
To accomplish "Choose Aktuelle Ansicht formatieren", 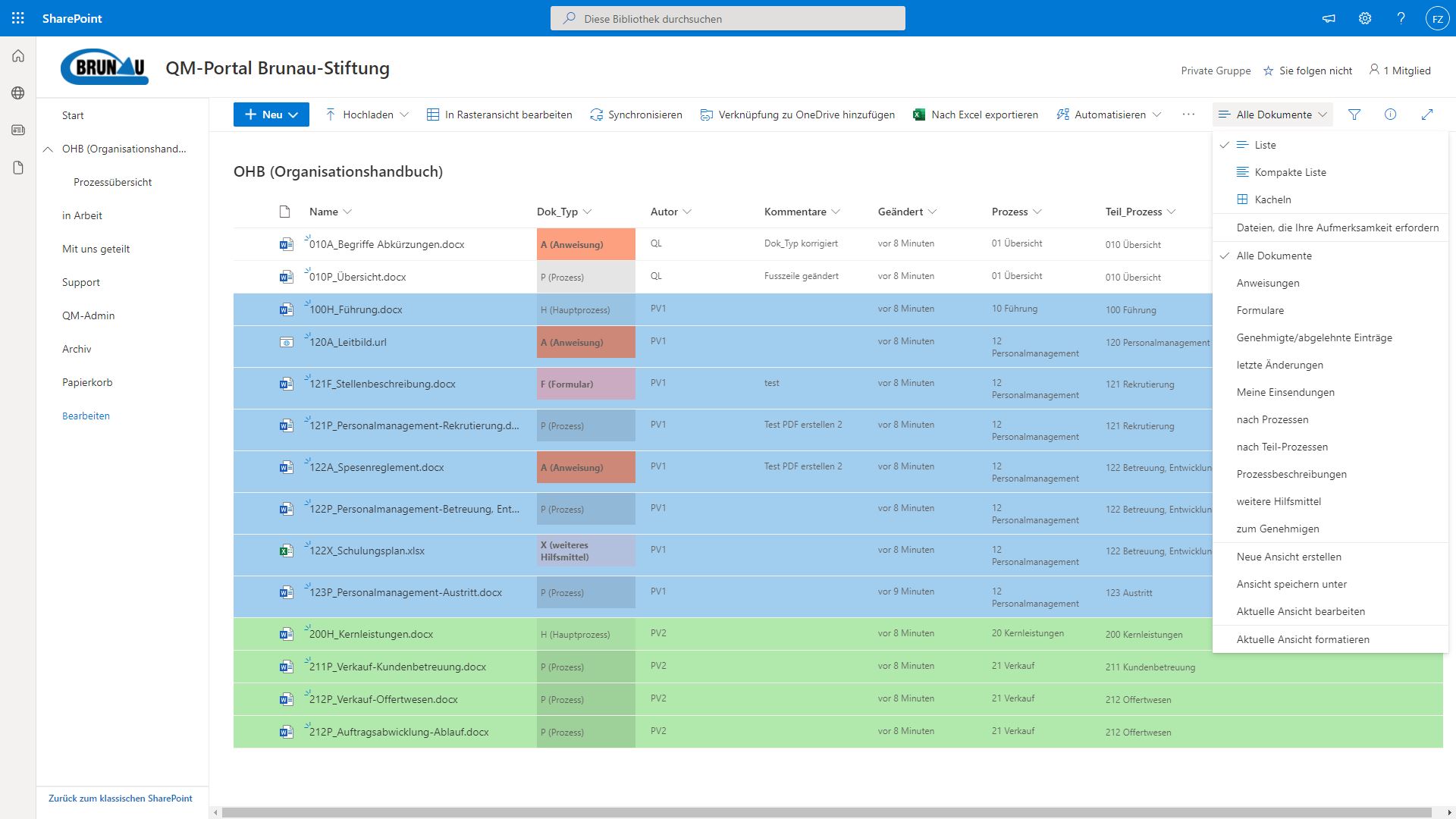I will coord(1330,639).
